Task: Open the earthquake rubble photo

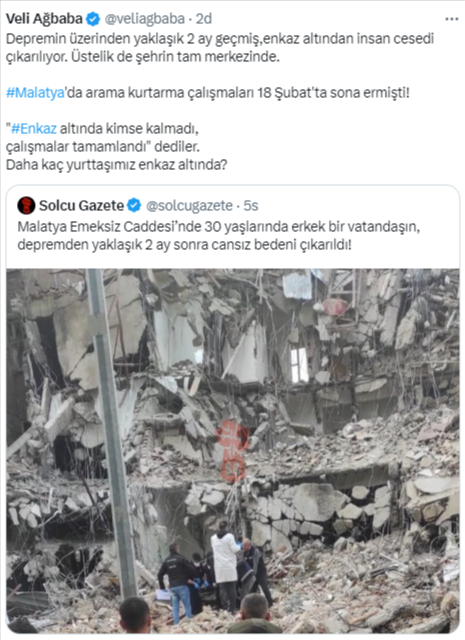Action: pos(233,451)
